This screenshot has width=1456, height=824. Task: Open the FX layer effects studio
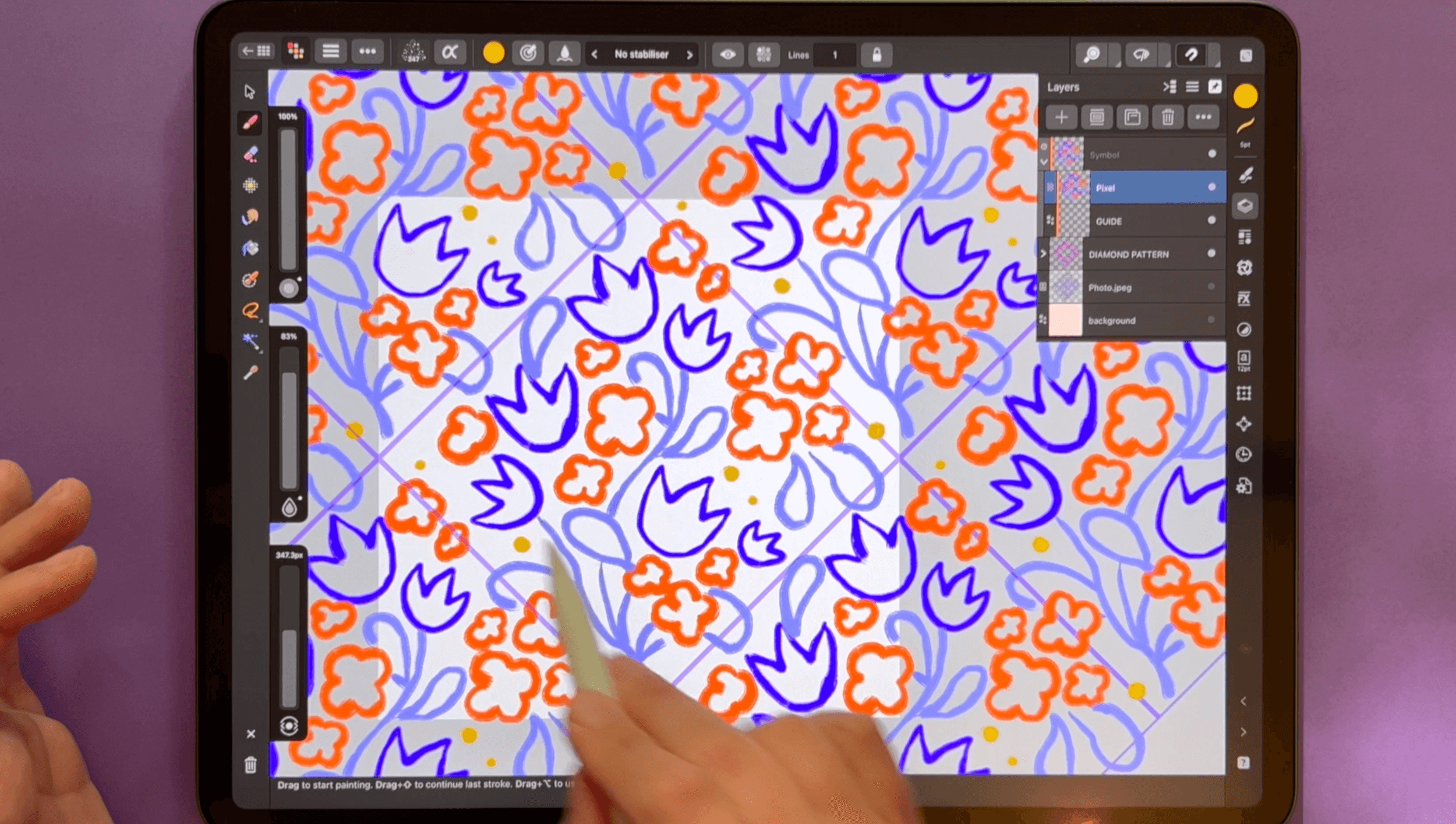1244,299
